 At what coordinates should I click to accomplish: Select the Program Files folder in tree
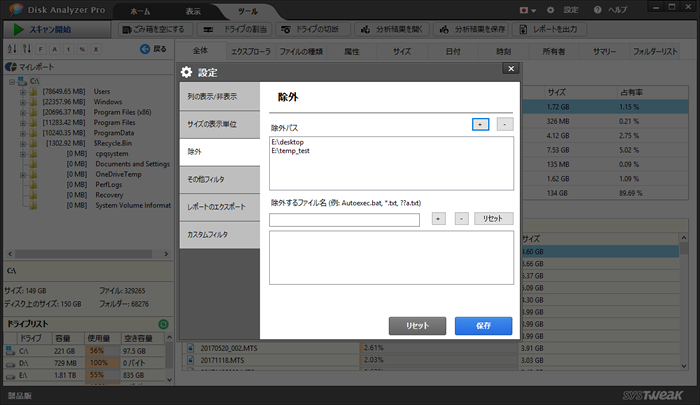tap(114, 123)
